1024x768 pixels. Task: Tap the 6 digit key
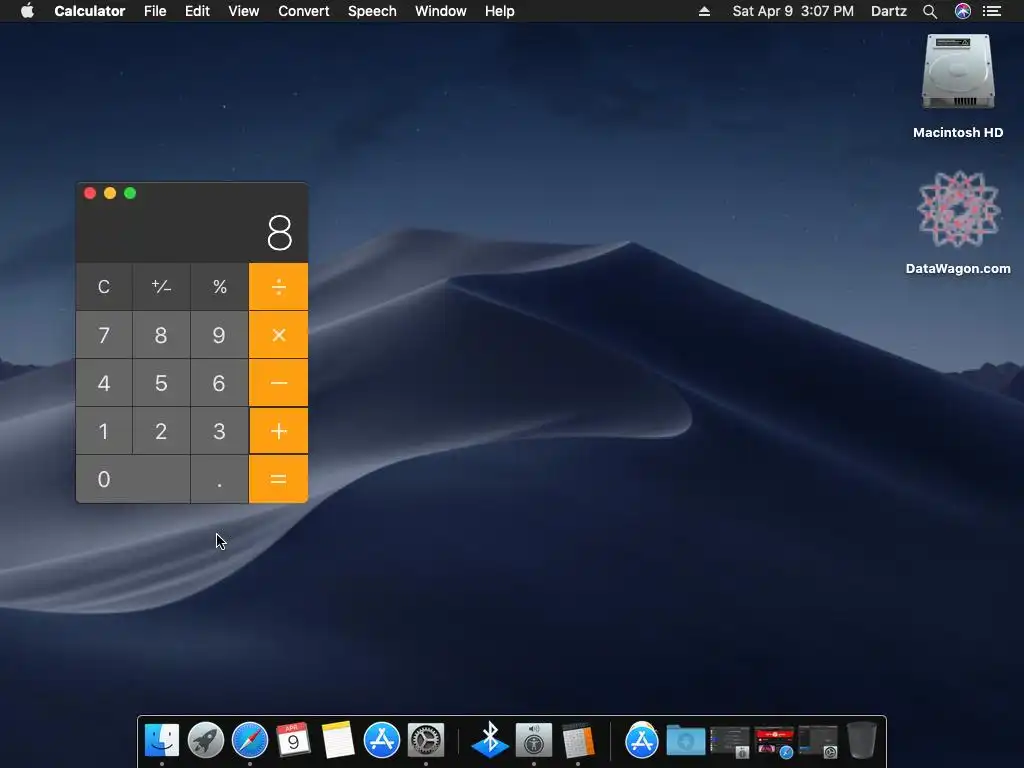219,383
